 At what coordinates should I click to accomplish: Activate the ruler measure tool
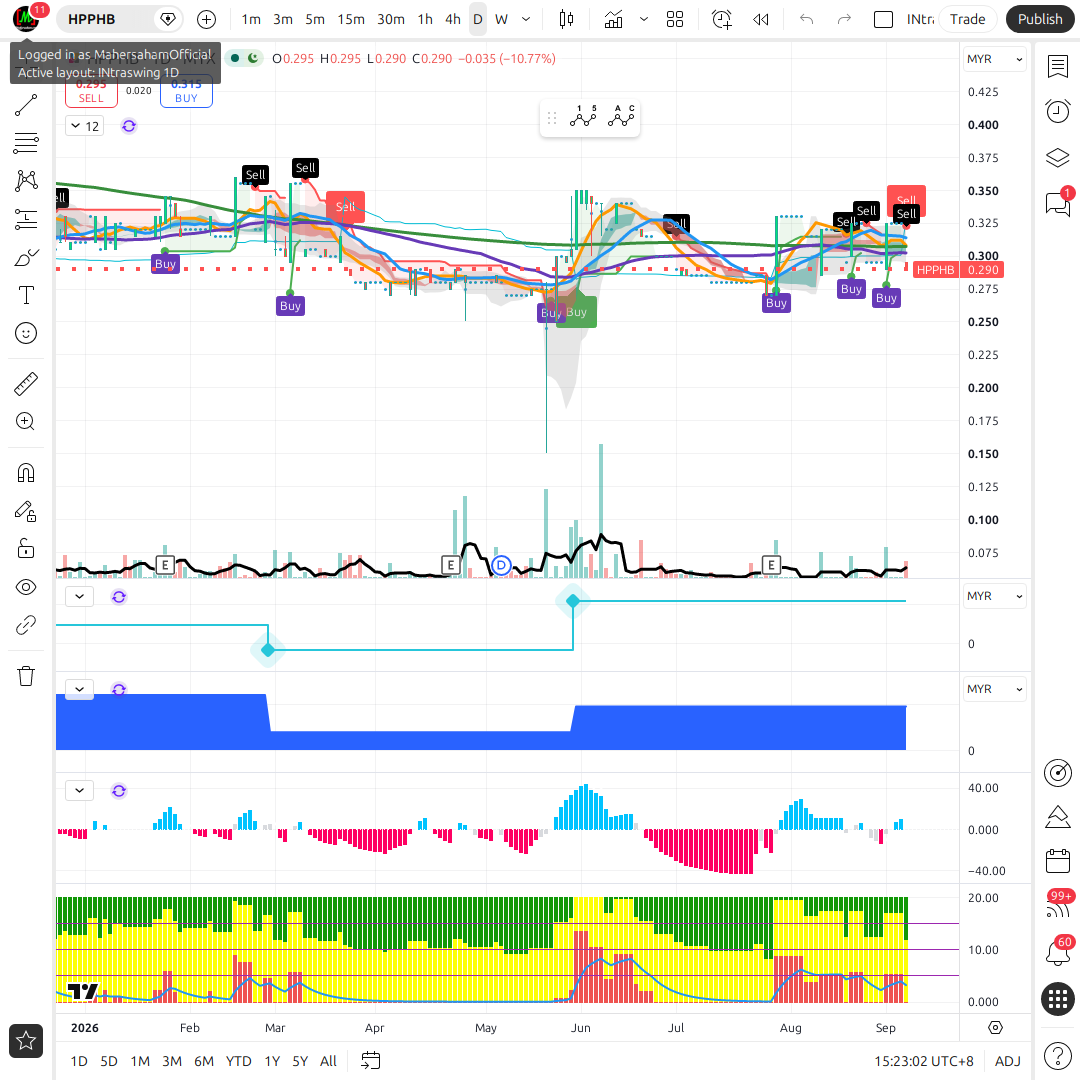pyautogui.click(x=25, y=384)
